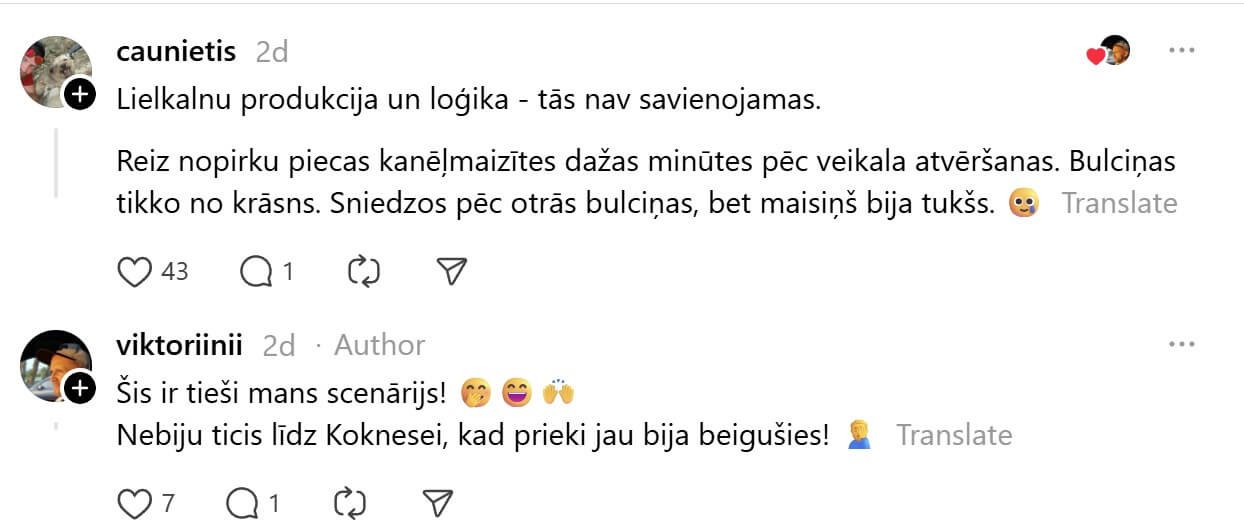1244x528 pixels.
Task: Follow caunietis using plus badge
Action: tap(80, 95)
